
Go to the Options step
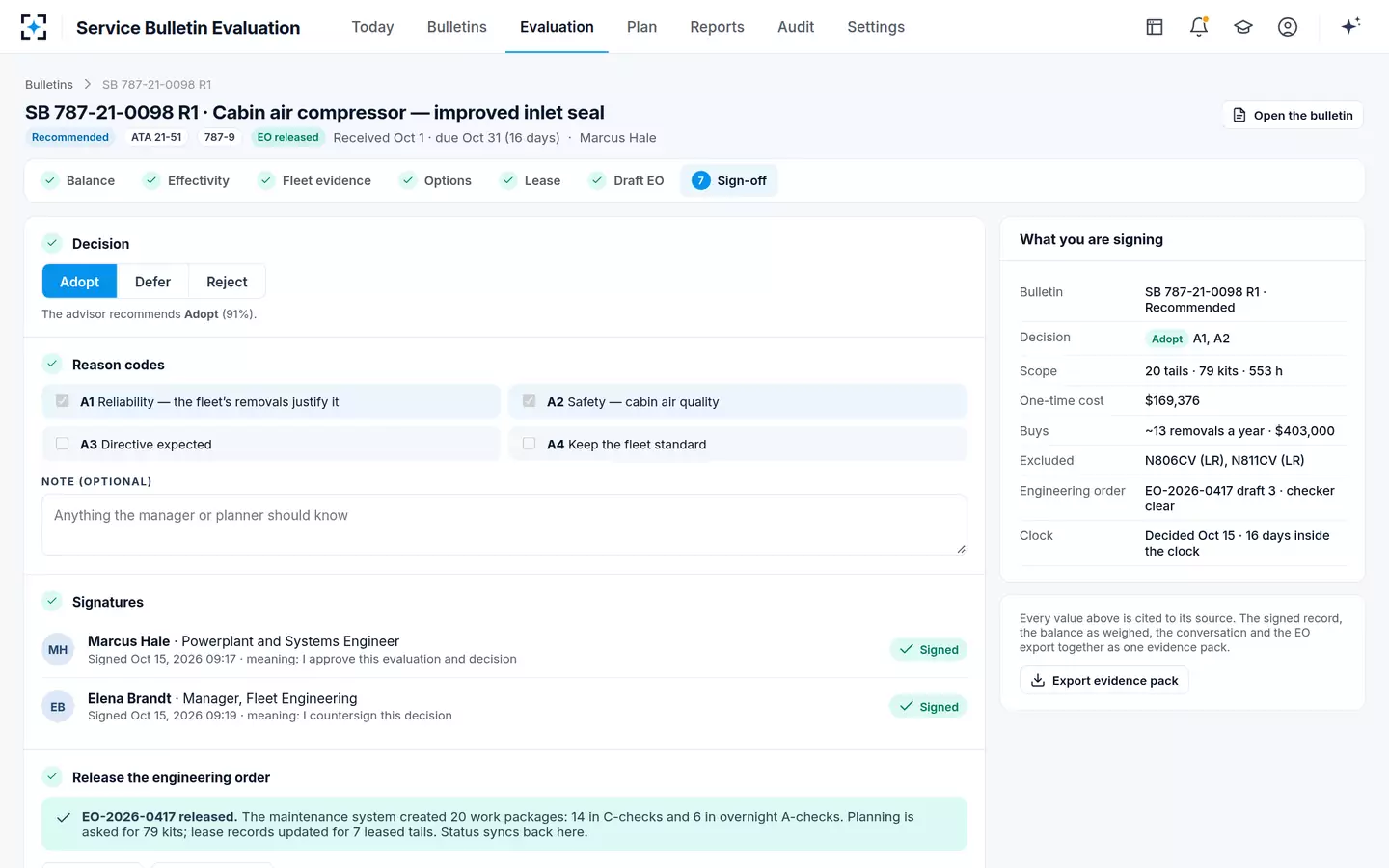coord(436,180)
